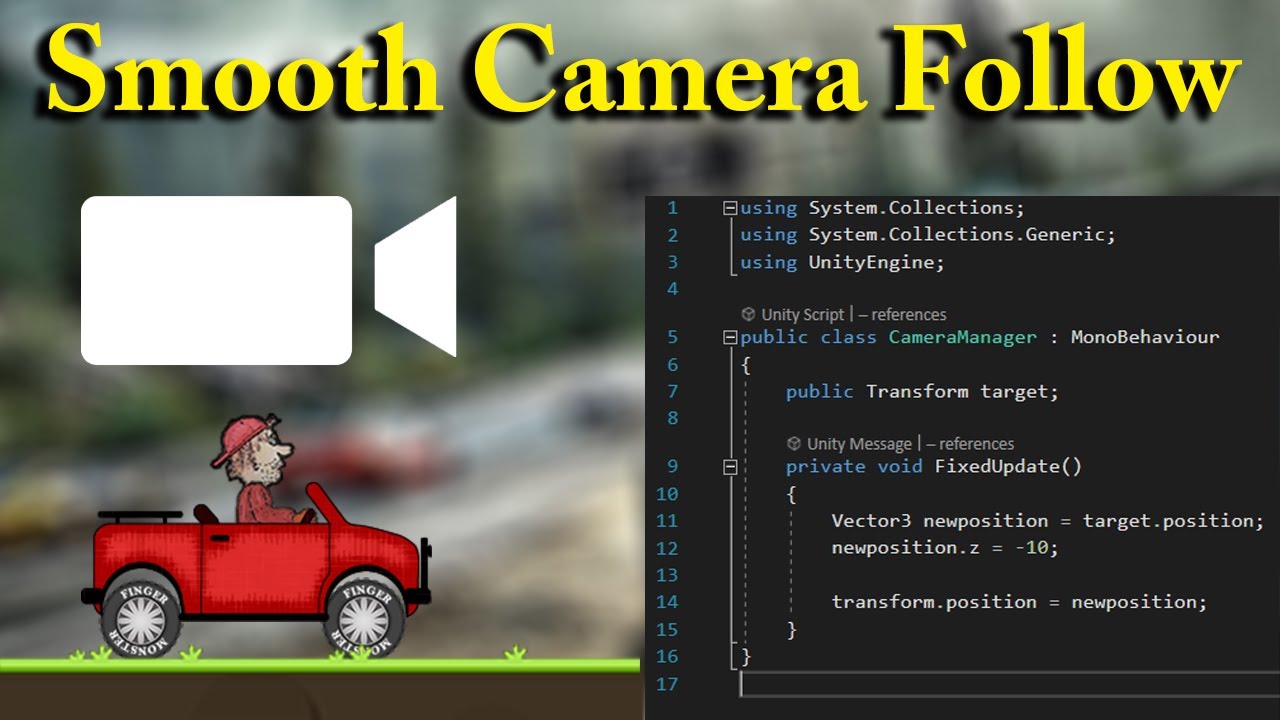Viewport: 1280px width, 720px height.
Task: Click the red car with driver
Action: point(257,537)
